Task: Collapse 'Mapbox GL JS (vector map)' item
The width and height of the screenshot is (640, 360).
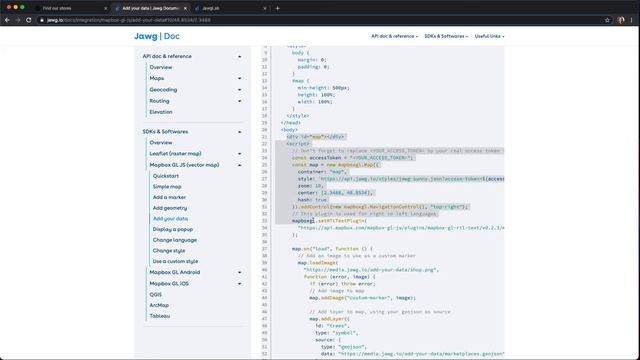Action: 240,165
